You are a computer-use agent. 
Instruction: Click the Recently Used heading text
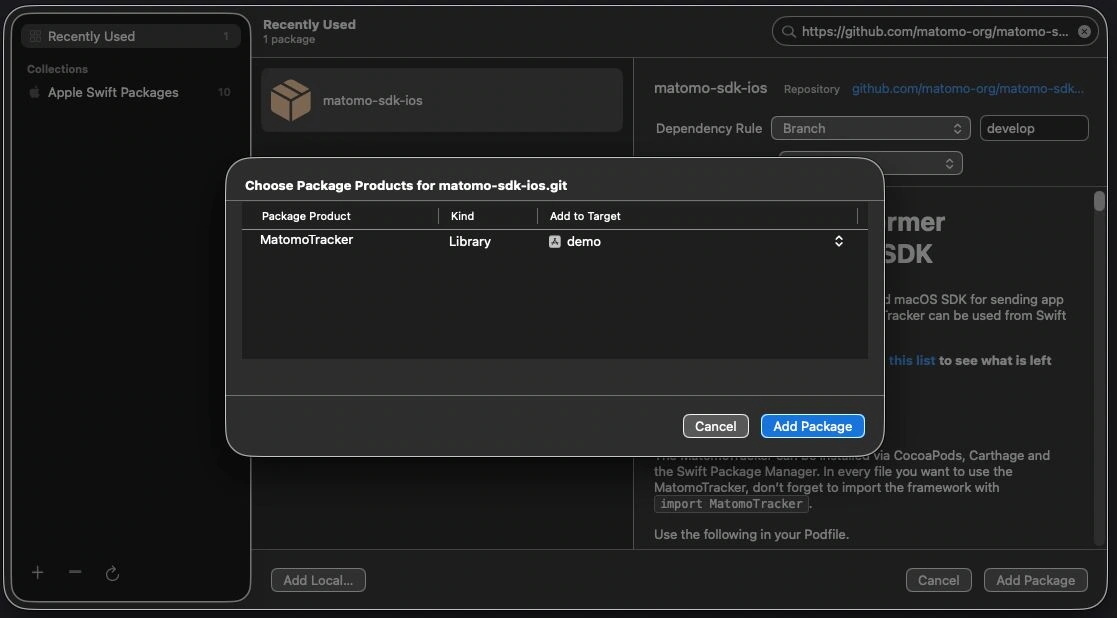coord(309,24)
